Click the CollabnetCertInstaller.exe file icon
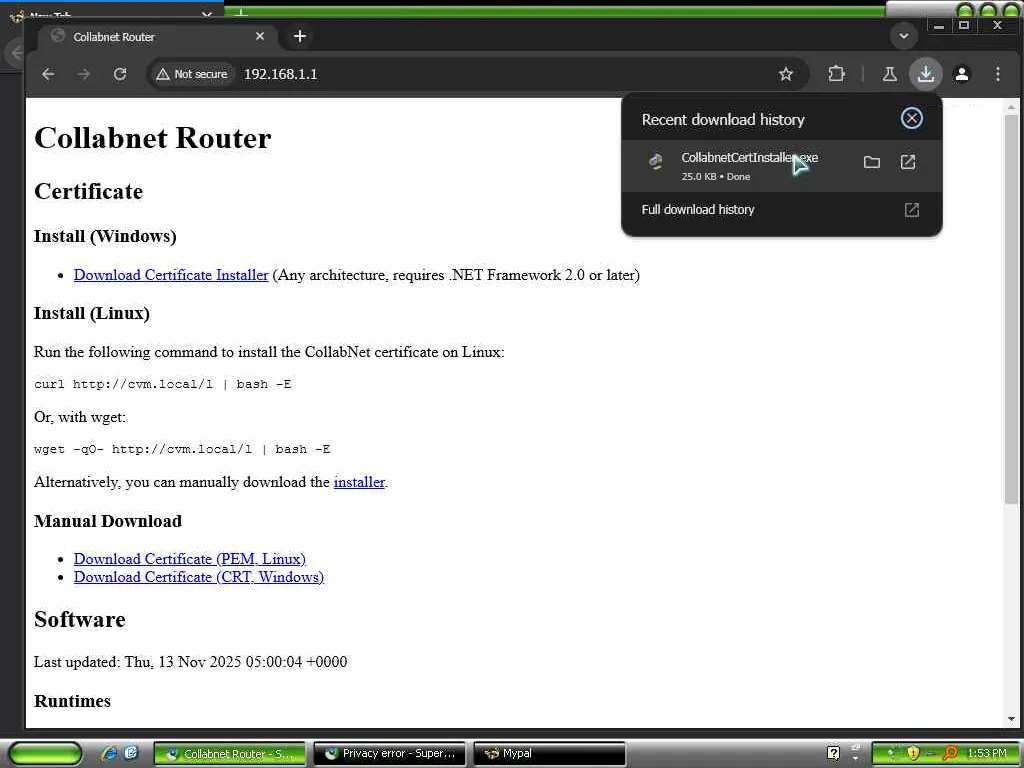1024x768 pixels. pos(656,161)
